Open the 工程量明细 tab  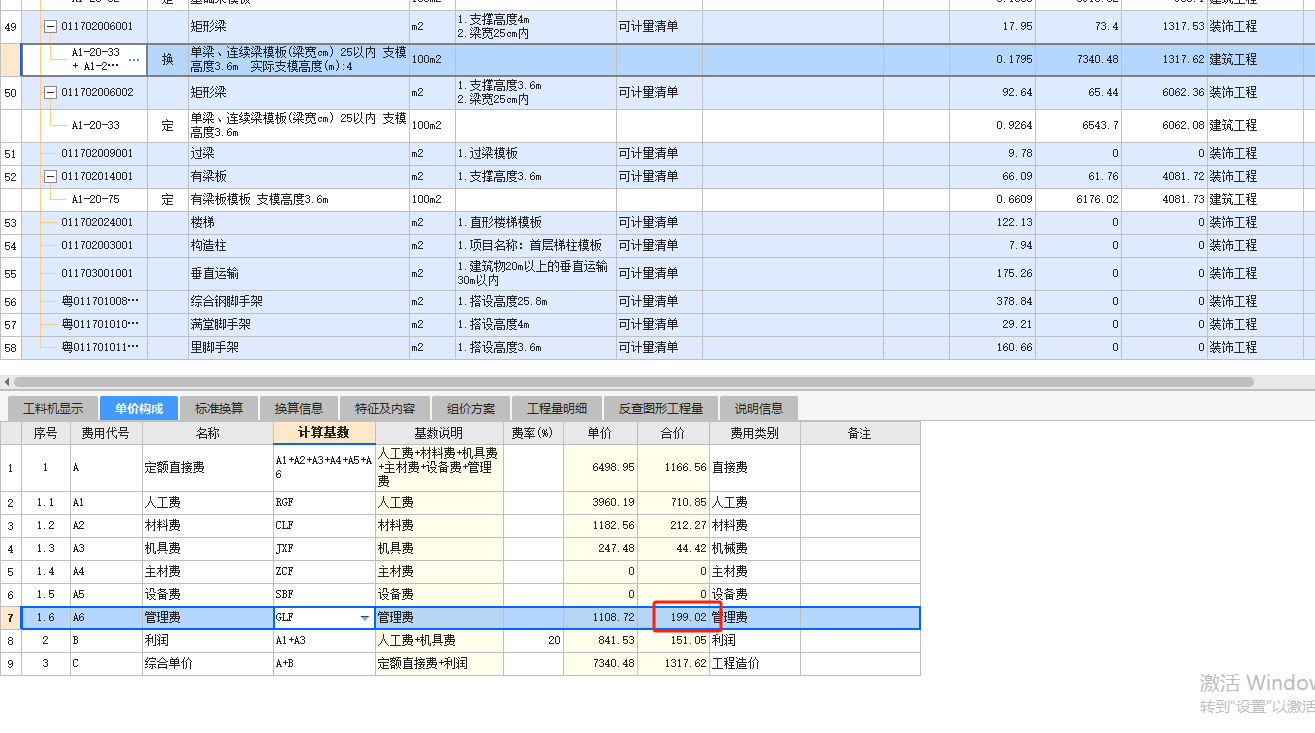click(x=556, y=408)
